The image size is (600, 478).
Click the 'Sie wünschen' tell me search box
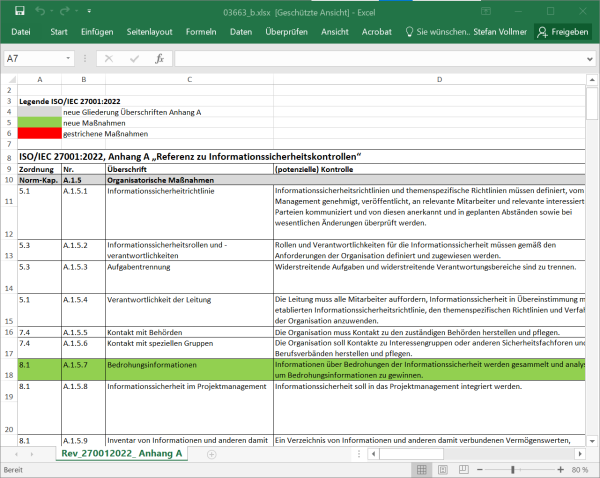click(441, 32)
